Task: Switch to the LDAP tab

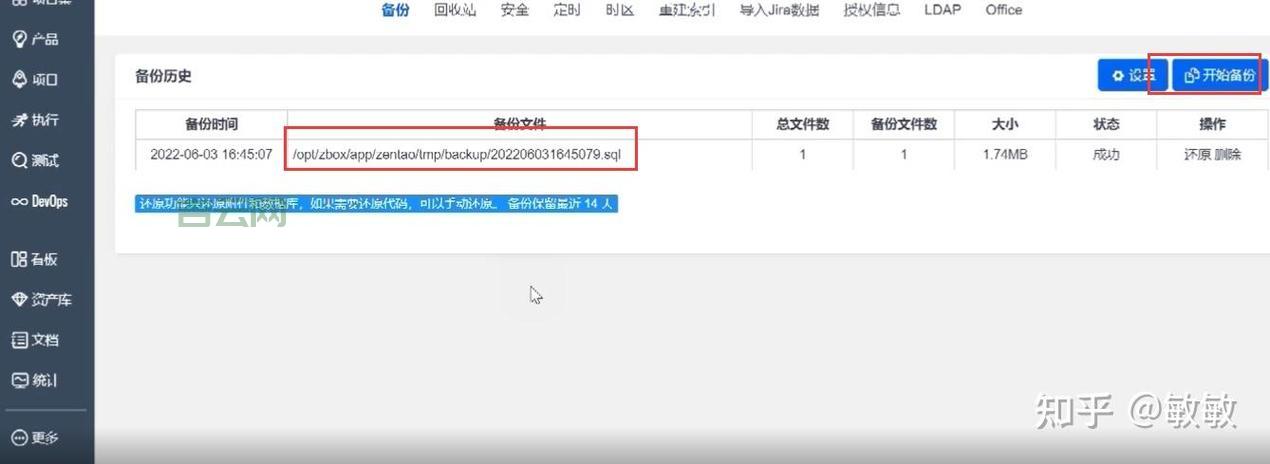Action: pos(941,10)
